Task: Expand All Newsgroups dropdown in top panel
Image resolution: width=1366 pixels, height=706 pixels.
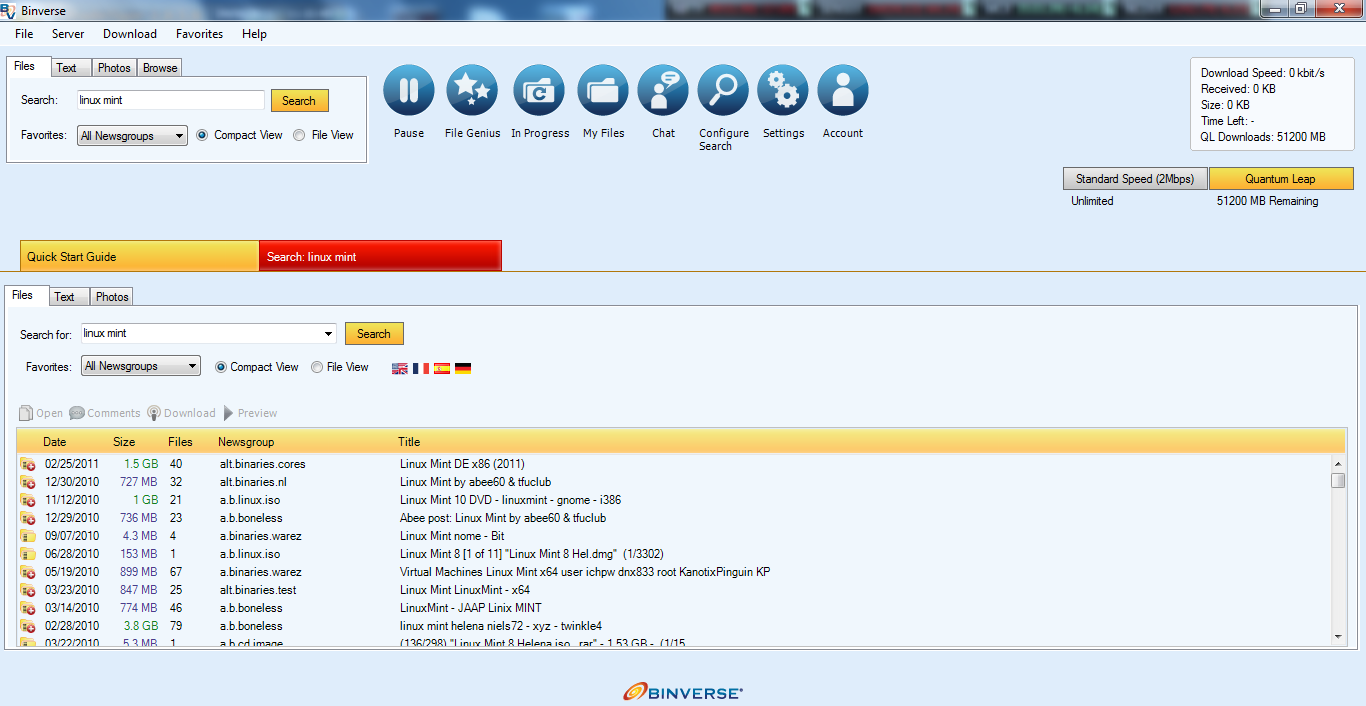Action: (x=132, y=136)
